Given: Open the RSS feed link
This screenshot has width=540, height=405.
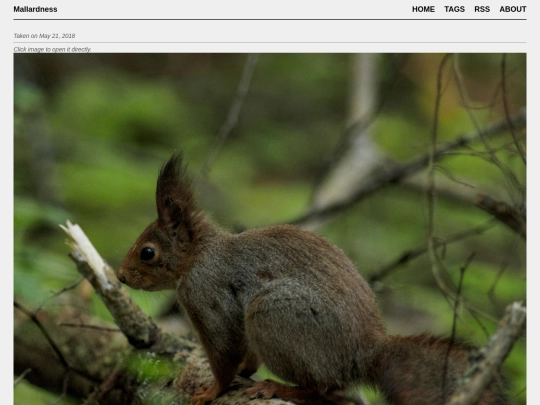Looking at the screenshot, I should point(482,9).
